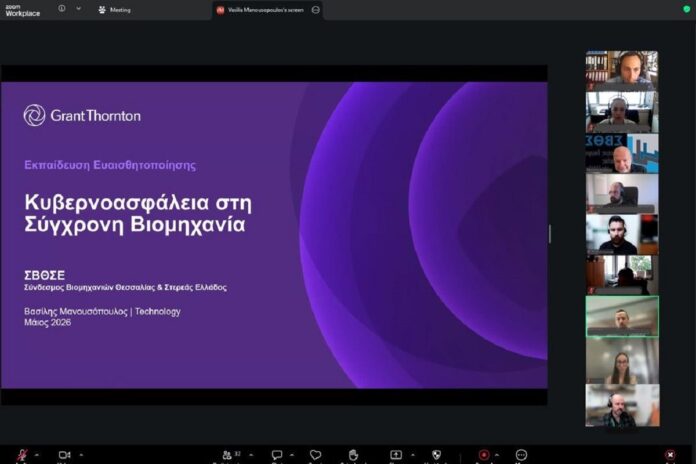Select participant video of woman with glasses
The height and width of the screenshot is (464, 696).
point(622,361)
